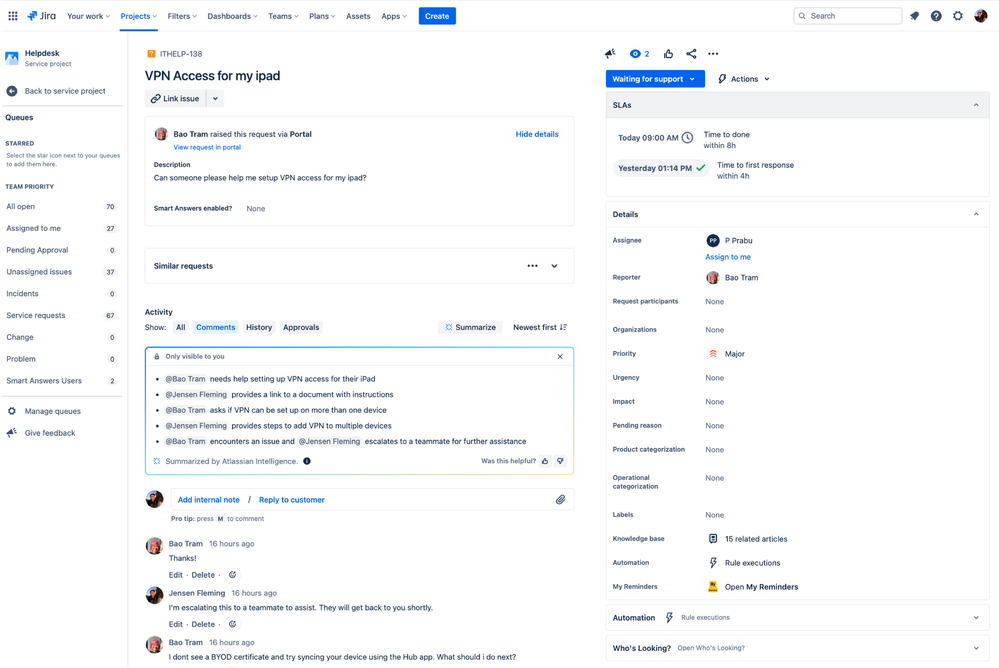Open the help question mark icon

pyautogui.click(x=936, y=16)
